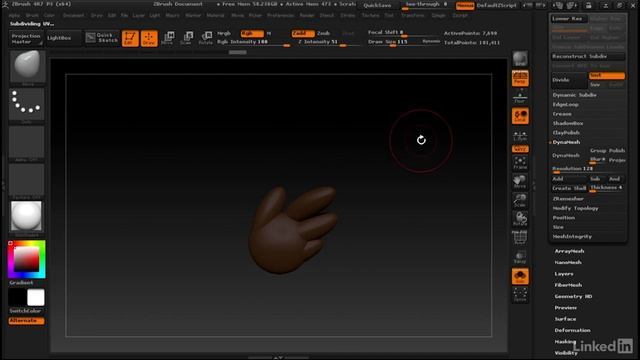Image resolution: width=640 pixels, height=360 pixels.
Task: Expand the Deformation palette section
Action: pyautogui.click(x=572, y=330)
